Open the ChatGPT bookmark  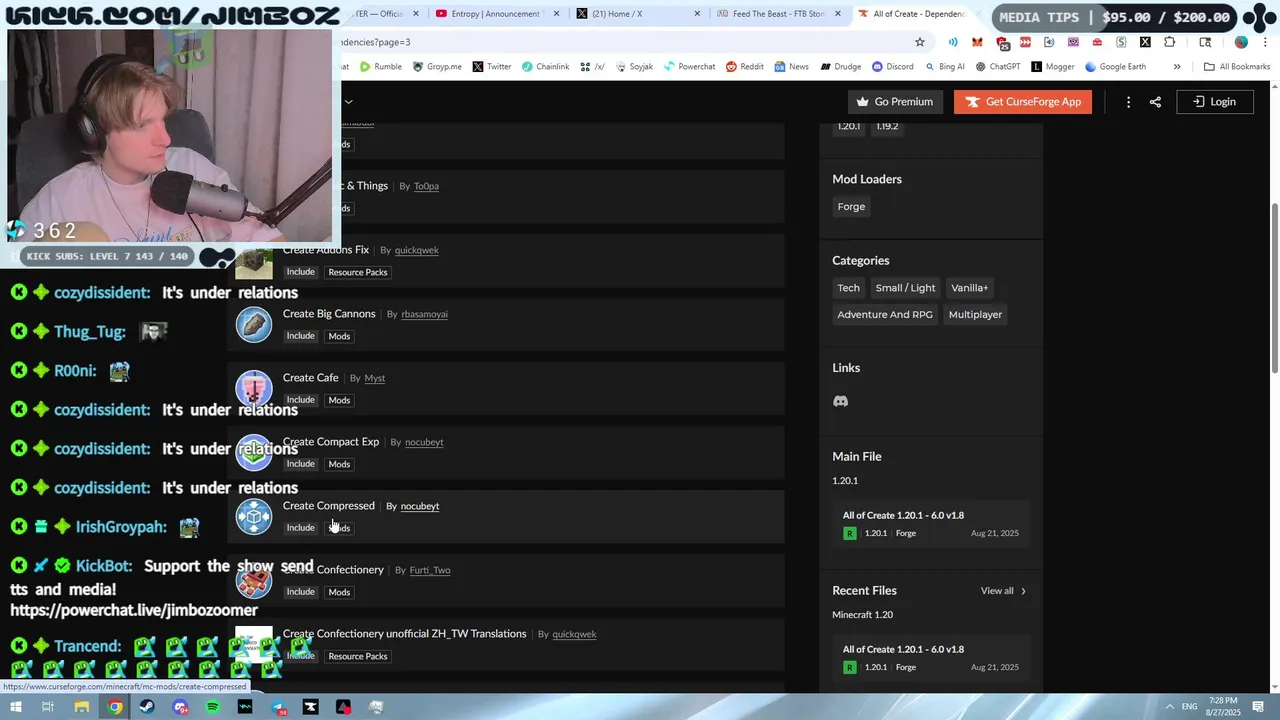(997, 67)
